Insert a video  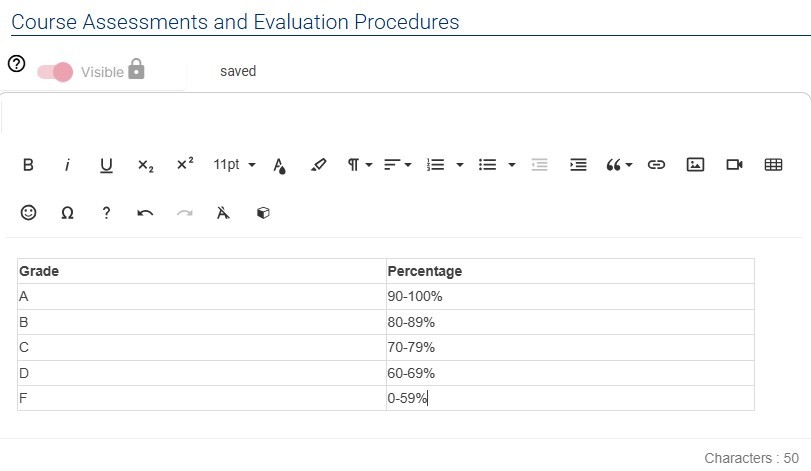pyautogui.click(x=734, y=165)
